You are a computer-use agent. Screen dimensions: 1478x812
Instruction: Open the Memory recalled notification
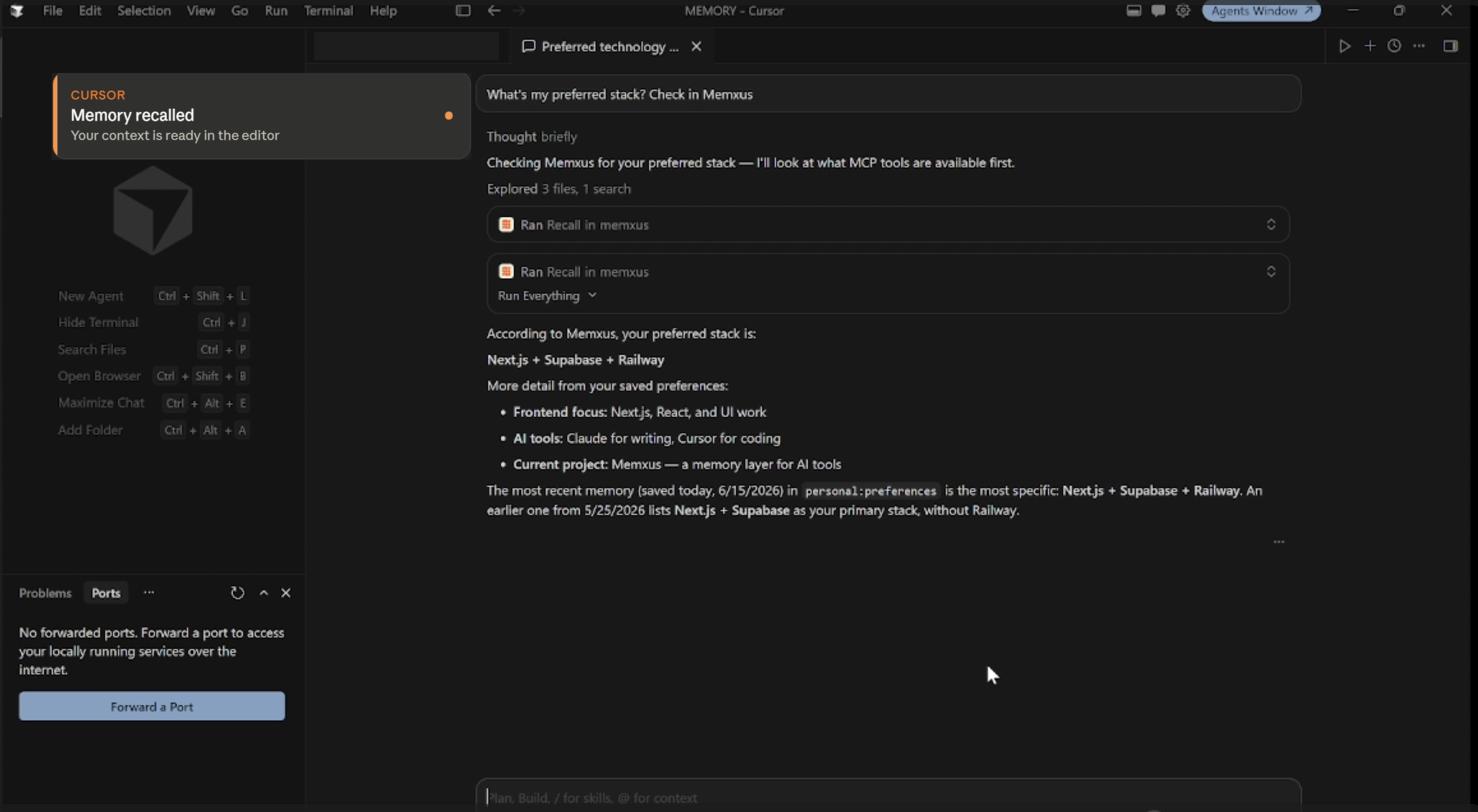[262, 116]
